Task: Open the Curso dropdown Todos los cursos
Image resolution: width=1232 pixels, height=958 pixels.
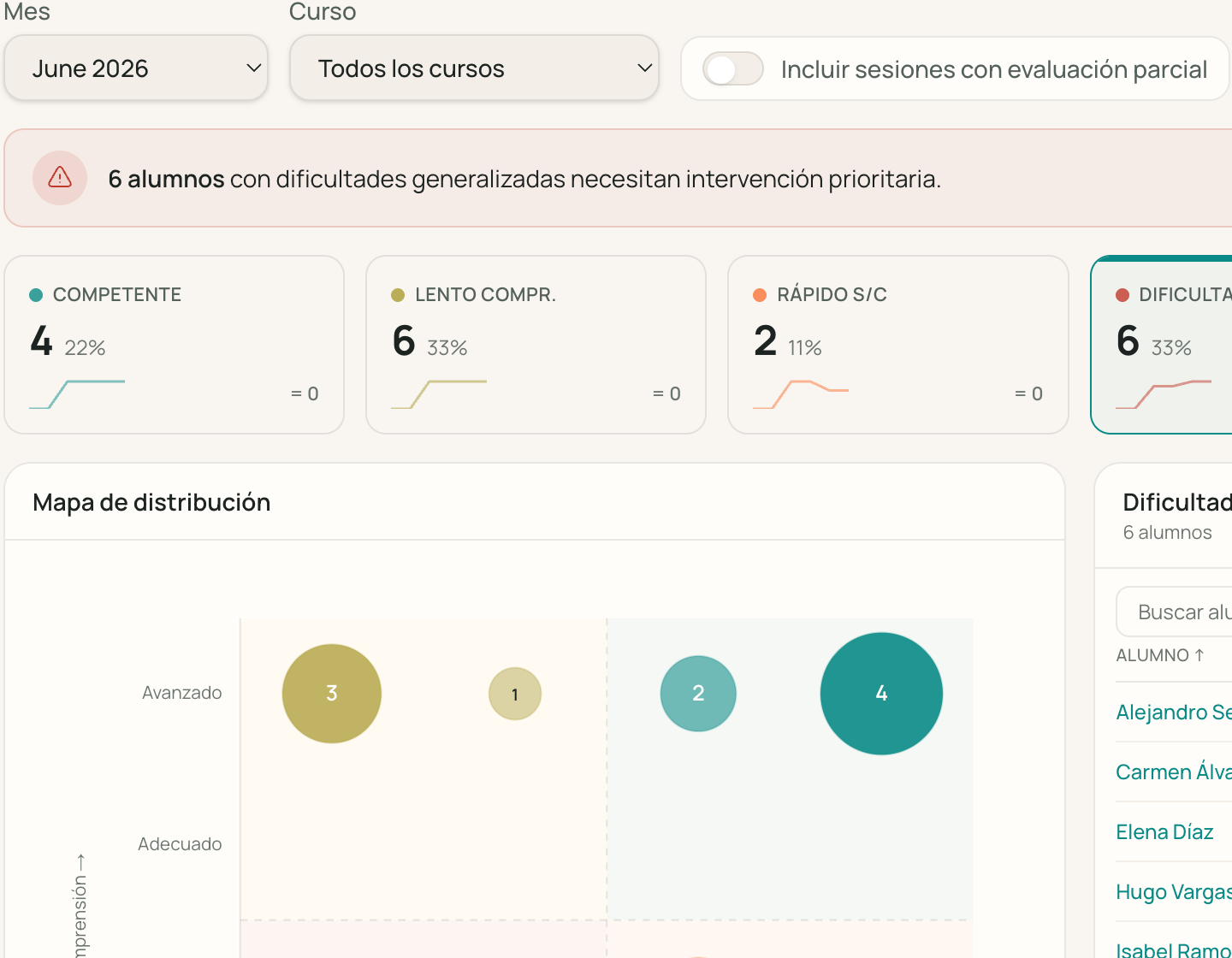Action: (474, 68)
